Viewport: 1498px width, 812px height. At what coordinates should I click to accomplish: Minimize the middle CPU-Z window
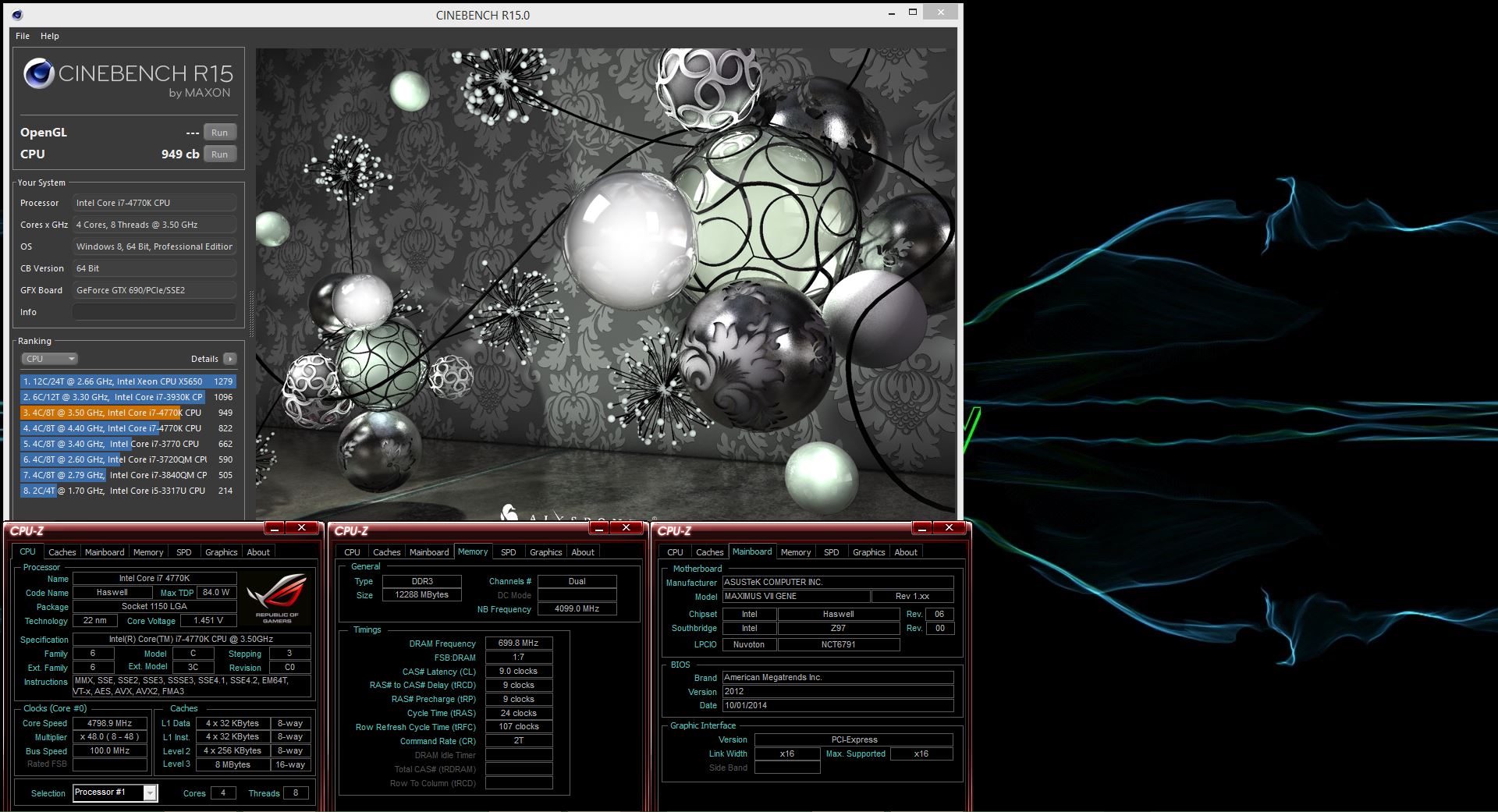point(598,528)
